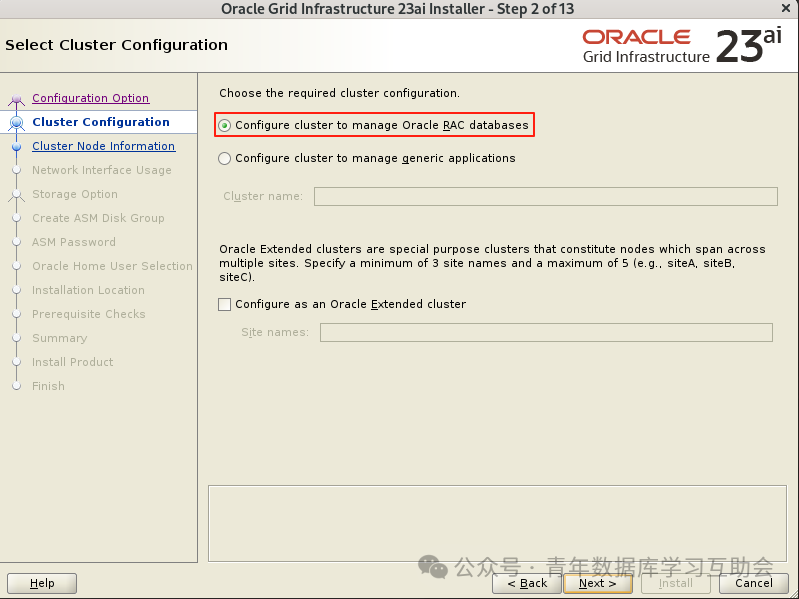Image resolution: width=799 pixels, height=599 pixels.
Task: Click the 'Finish' step text
Action: 48,386
